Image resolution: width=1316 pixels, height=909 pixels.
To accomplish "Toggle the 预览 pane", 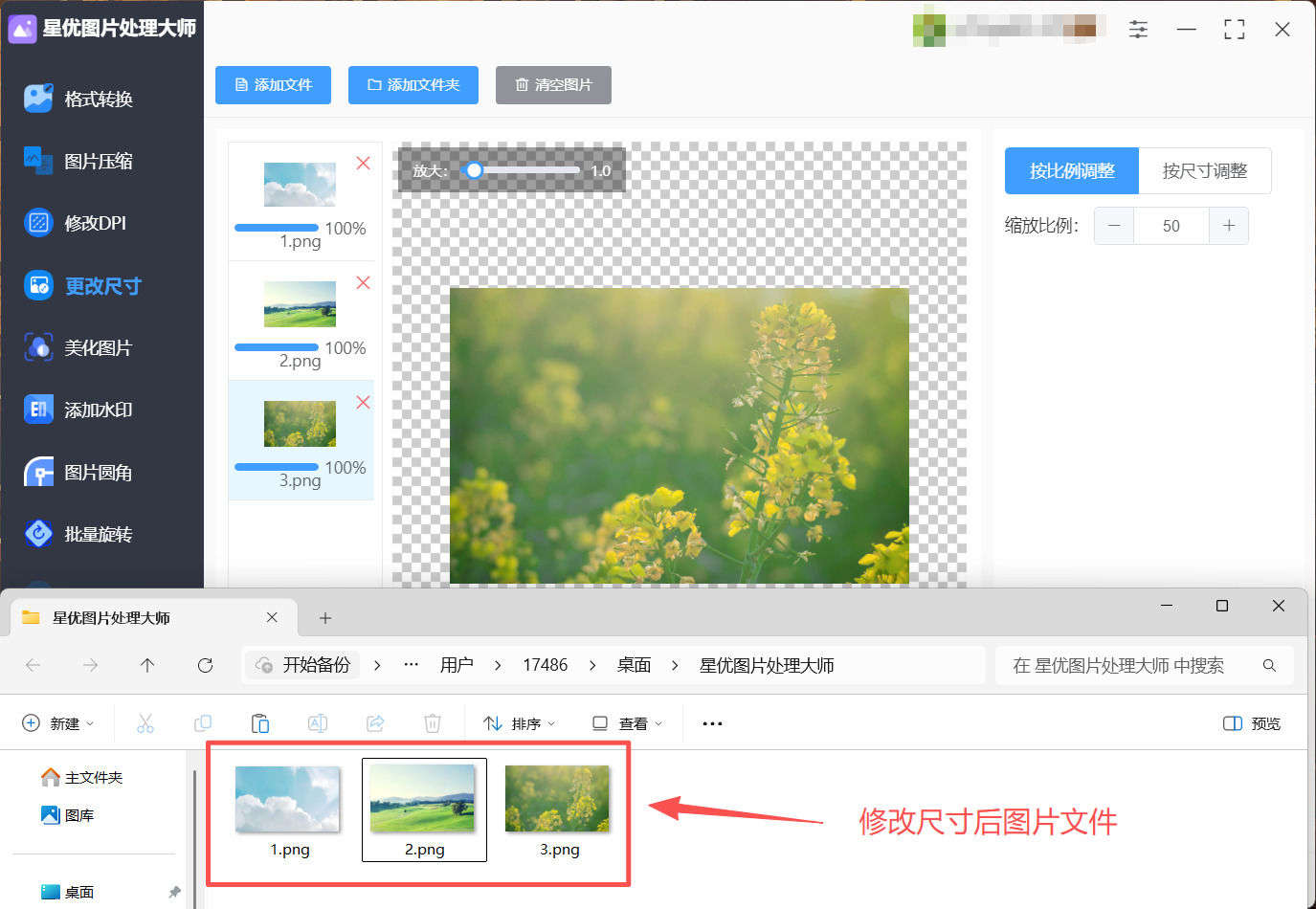I will tap(1253, 723).
